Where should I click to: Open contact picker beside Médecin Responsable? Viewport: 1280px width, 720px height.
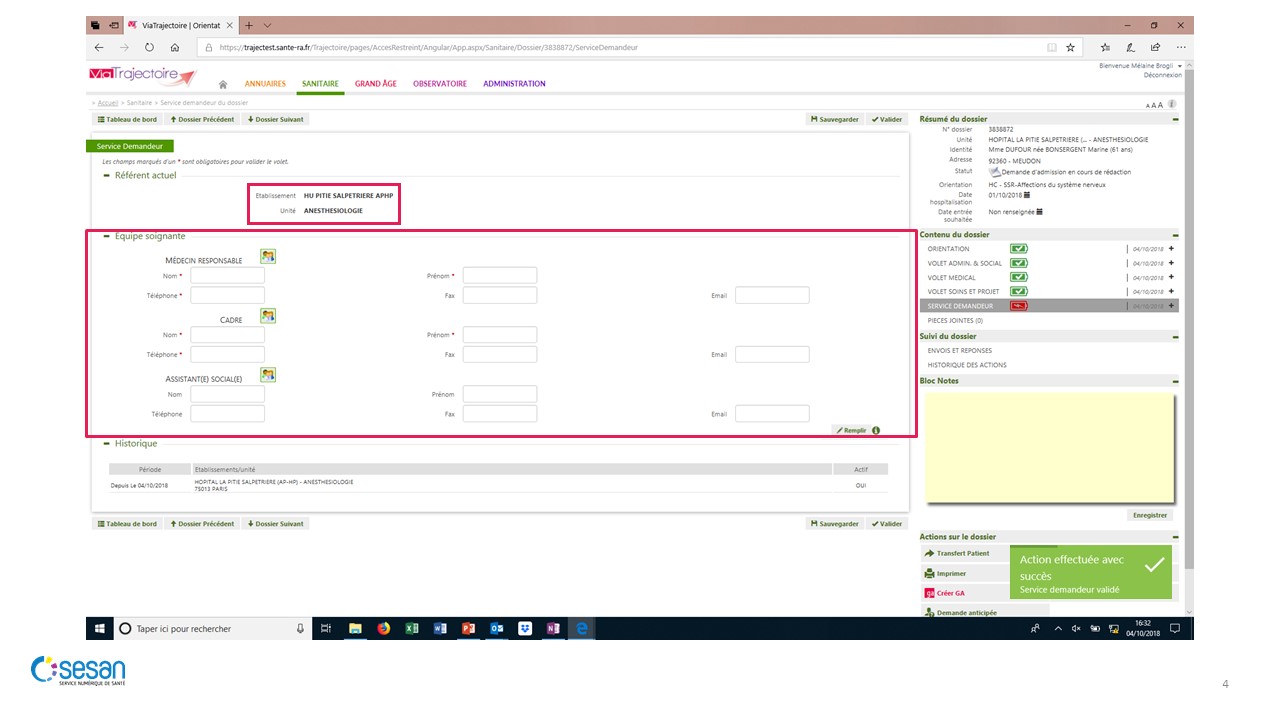[268, 257]
